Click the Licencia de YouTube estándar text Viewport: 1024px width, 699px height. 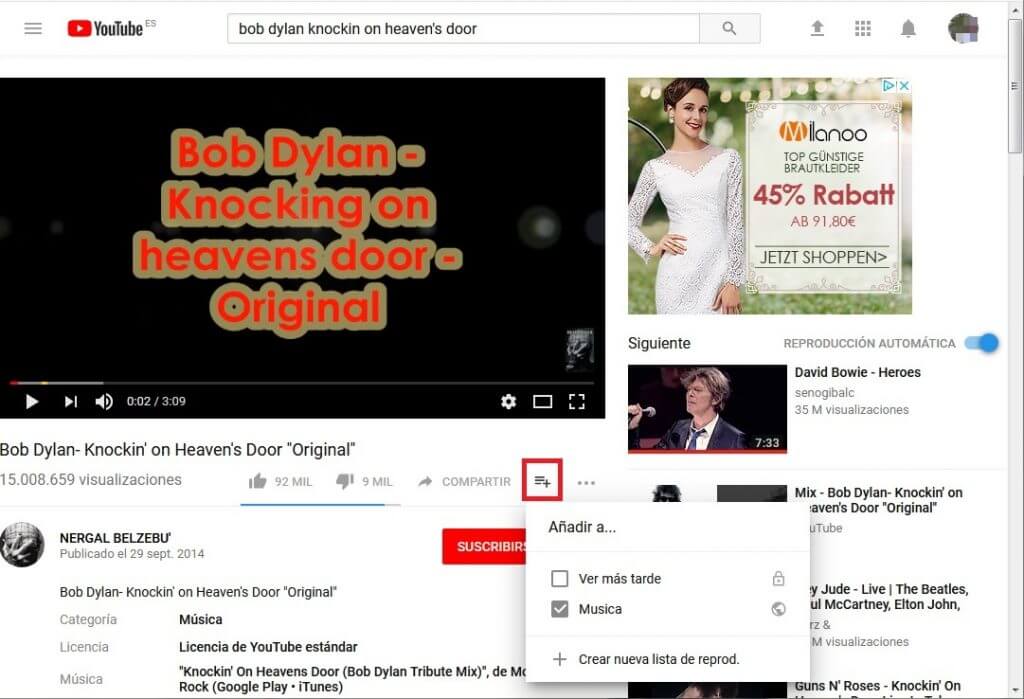tap(268, 647)
